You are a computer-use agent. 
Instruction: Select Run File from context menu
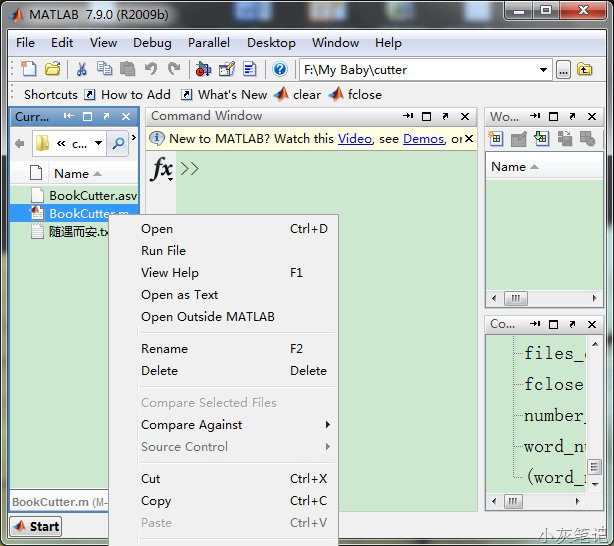tap(163, 251)
